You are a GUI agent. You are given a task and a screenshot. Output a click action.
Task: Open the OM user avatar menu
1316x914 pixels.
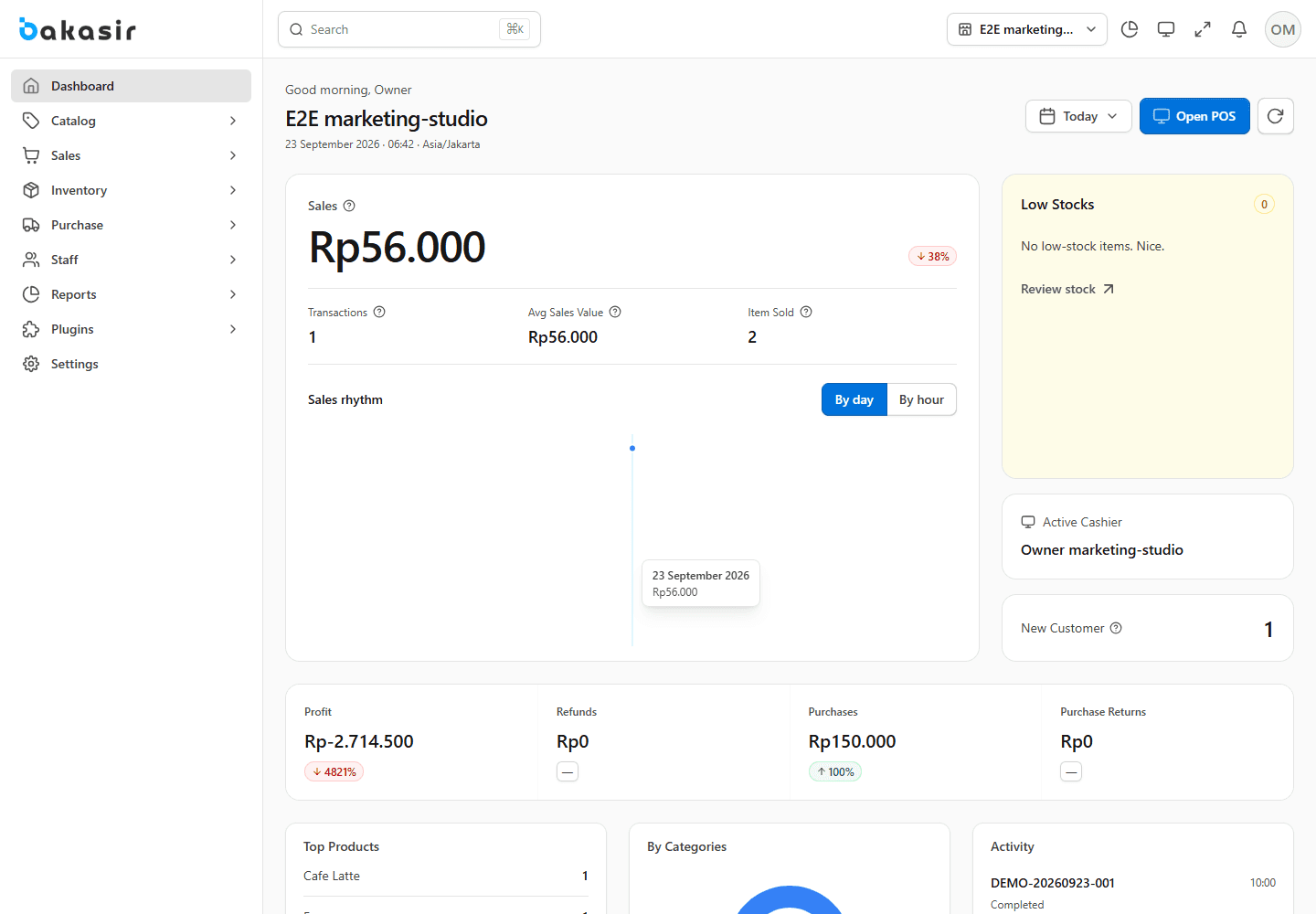click(x=1283, y=29)
